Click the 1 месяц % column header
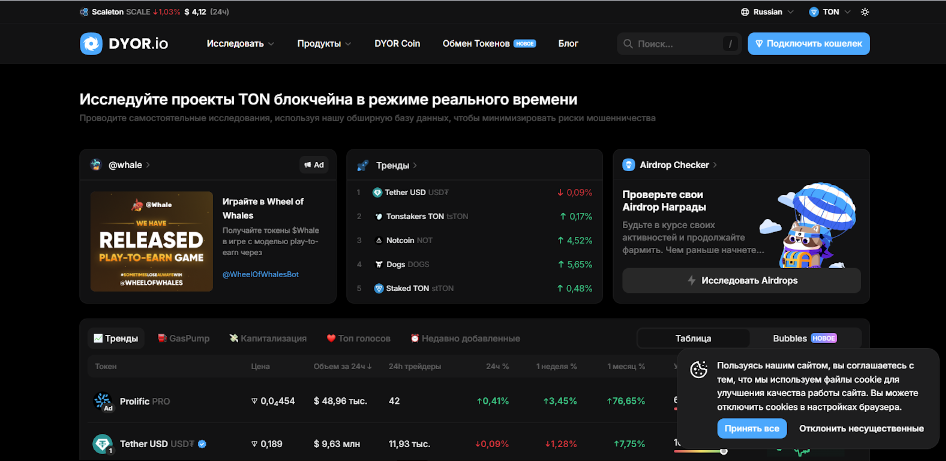946x461 pixels. [x=626, y=366]
